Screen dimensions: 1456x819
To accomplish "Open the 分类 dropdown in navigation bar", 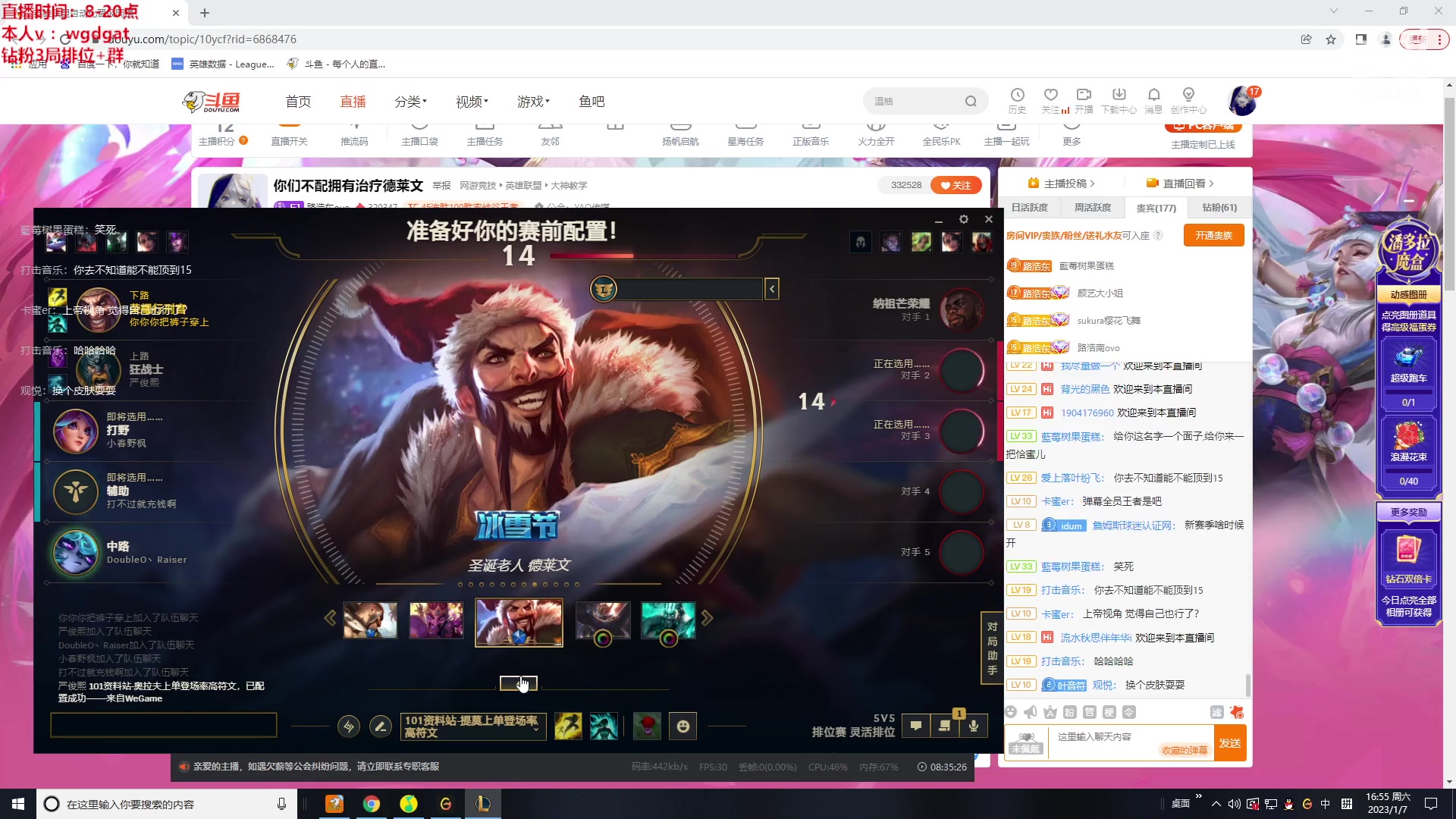I will pos(410,102).
